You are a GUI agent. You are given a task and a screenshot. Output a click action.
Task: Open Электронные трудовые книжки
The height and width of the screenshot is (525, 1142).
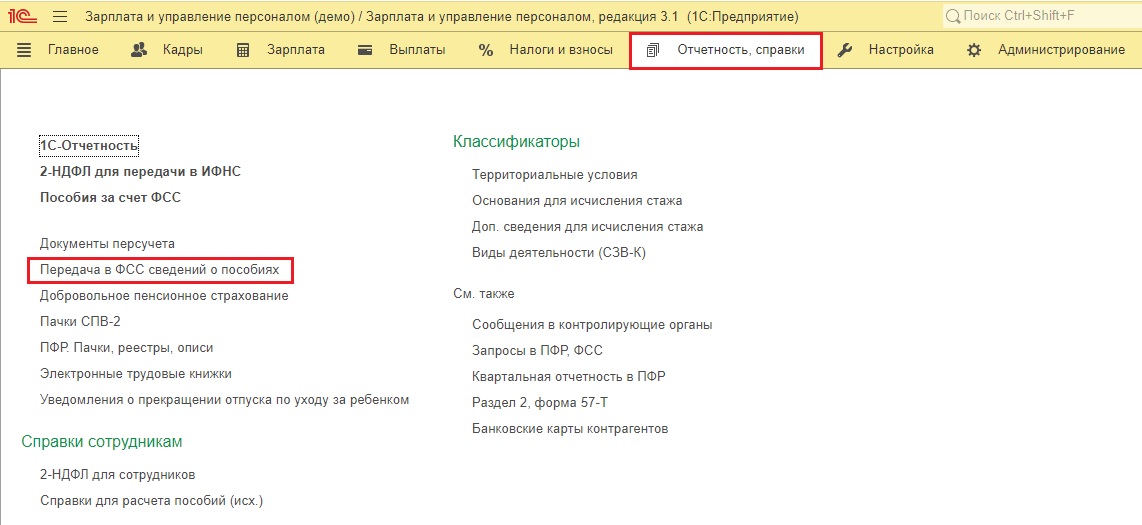point(135,374)
